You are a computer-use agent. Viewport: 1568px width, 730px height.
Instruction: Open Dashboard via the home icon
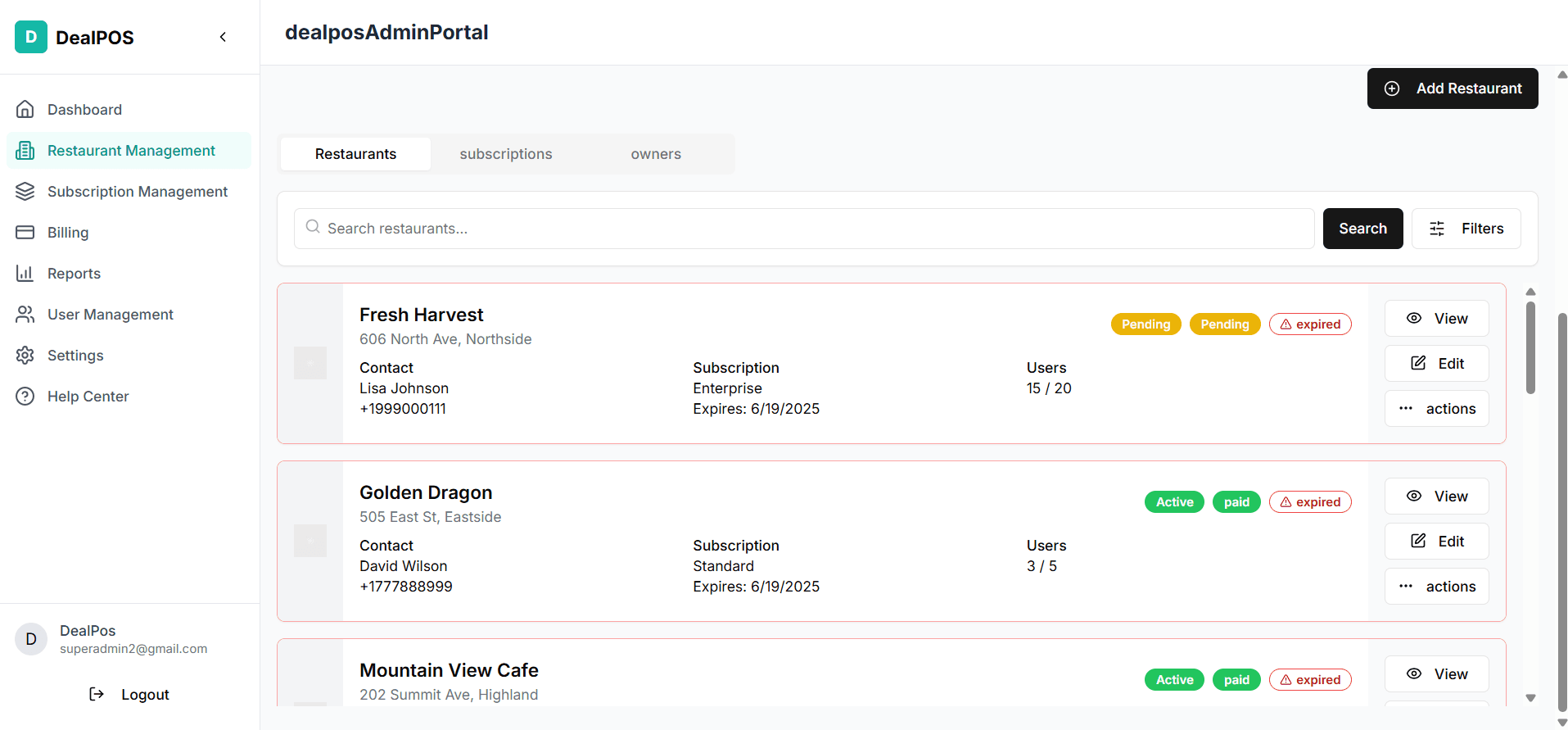click(25, 109)
